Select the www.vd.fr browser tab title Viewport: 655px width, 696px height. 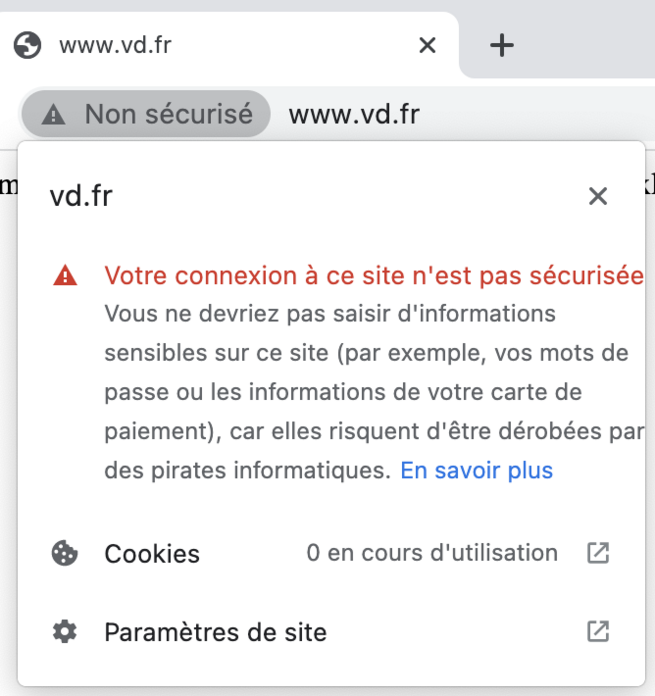coord(115,45)
